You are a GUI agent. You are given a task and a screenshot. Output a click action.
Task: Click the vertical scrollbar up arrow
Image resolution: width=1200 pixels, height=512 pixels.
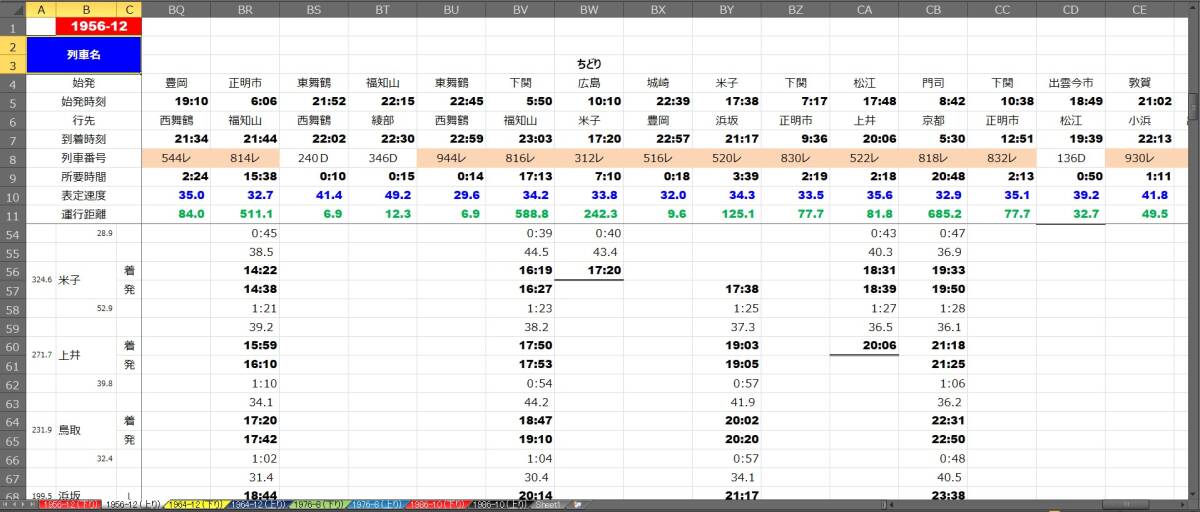tap(1193, 9)
